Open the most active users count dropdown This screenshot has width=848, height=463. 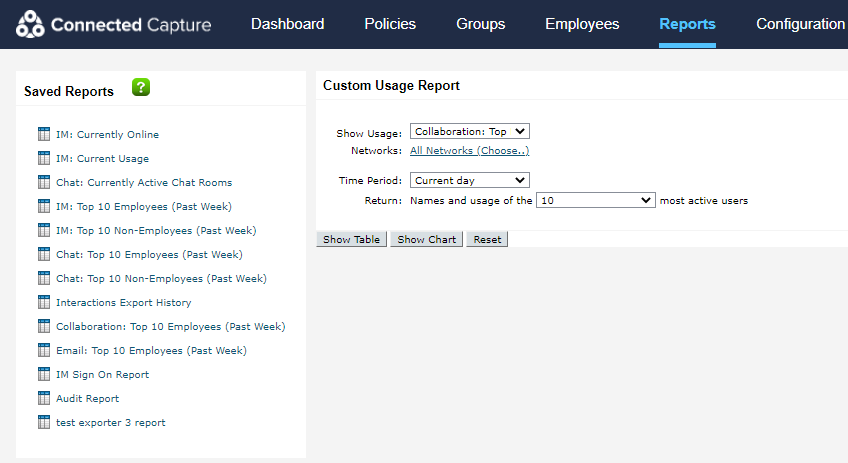[x=595, y=200]
